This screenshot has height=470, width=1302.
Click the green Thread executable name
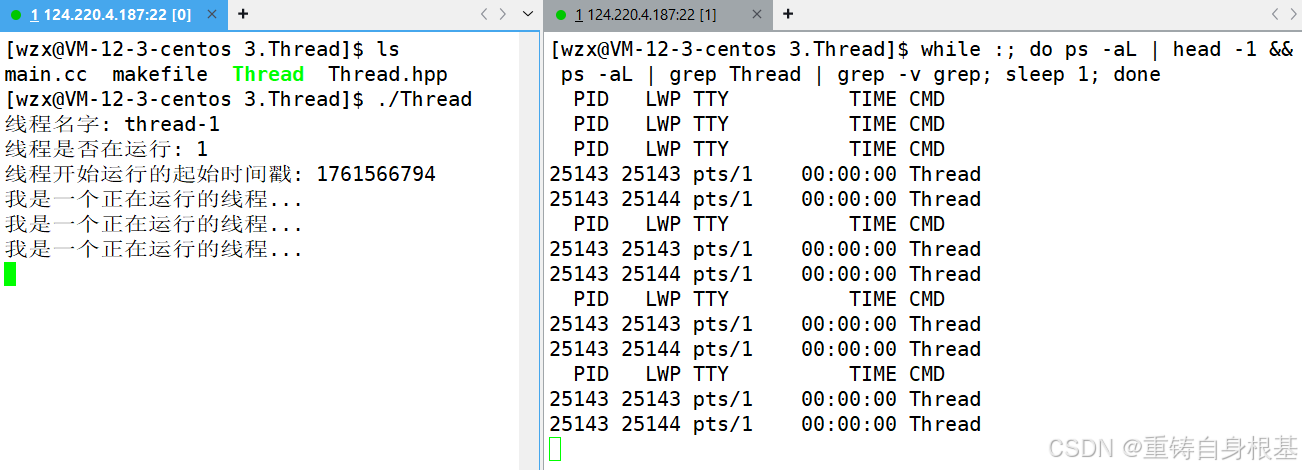point(268,74)
